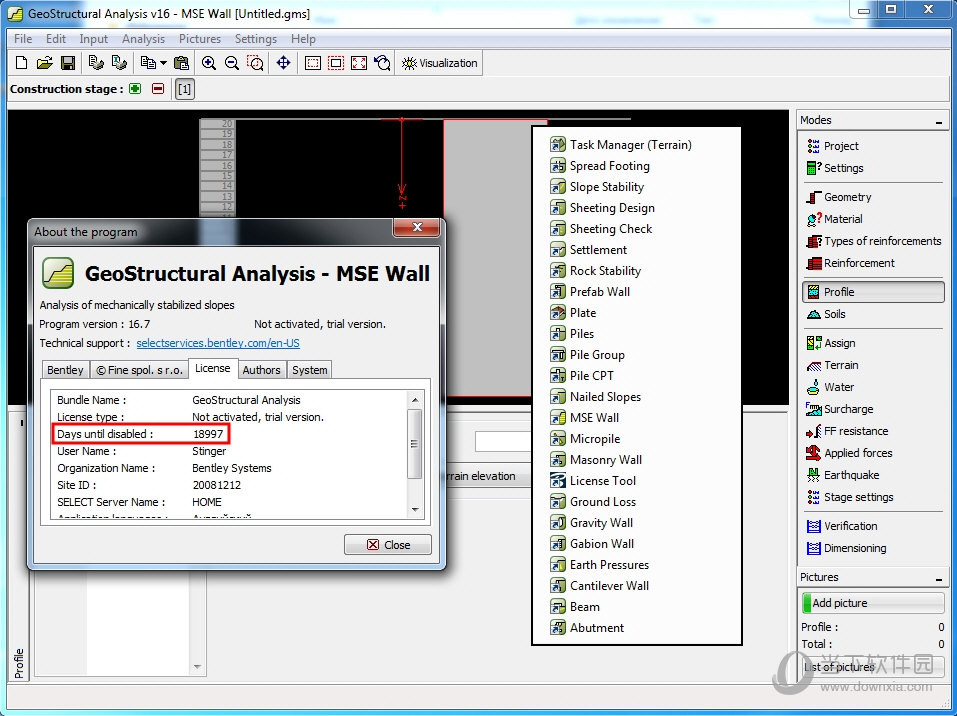Open the Pictures menu

click(x=200, y=38)
